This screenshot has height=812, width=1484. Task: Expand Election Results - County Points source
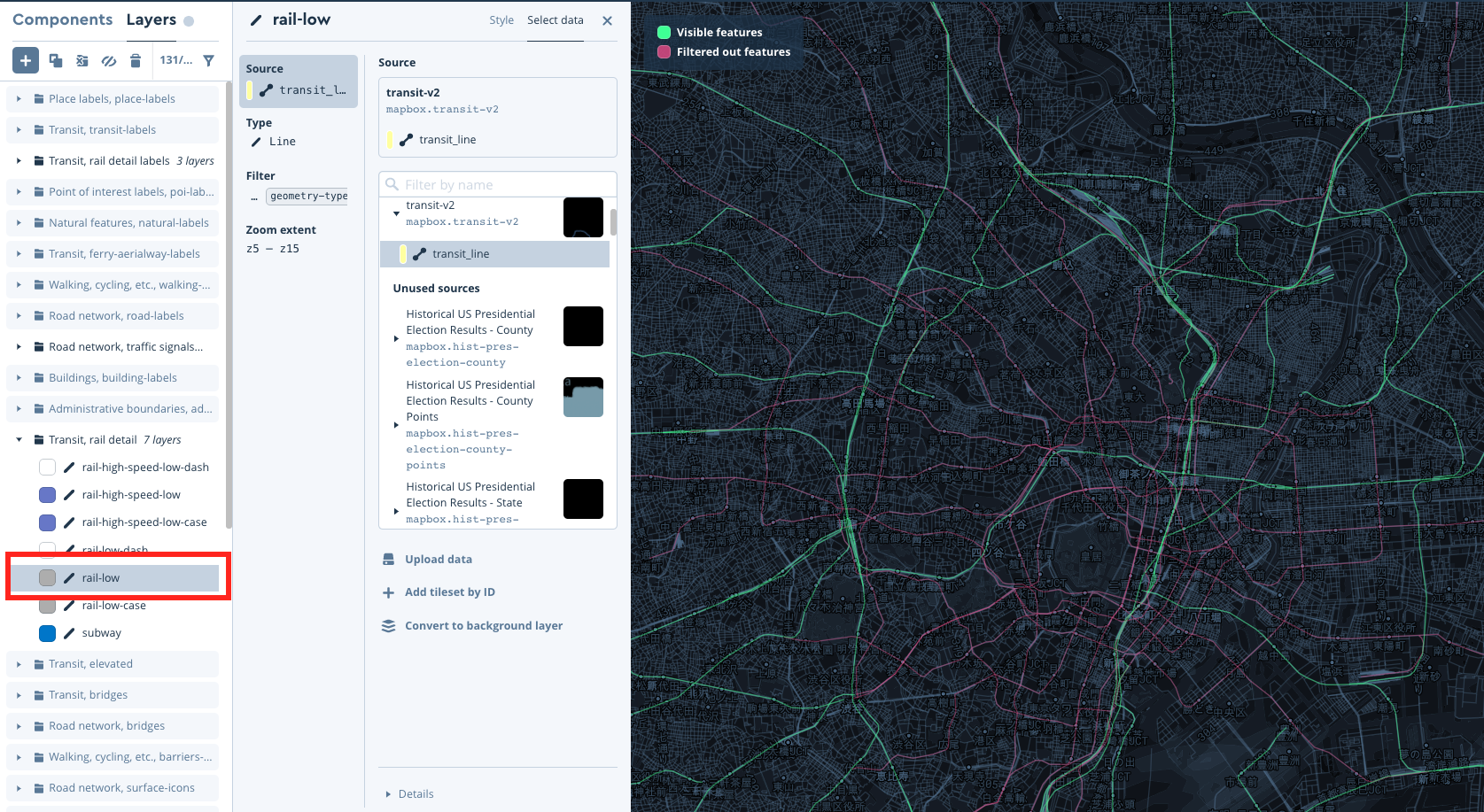click(x=396, y=425)
